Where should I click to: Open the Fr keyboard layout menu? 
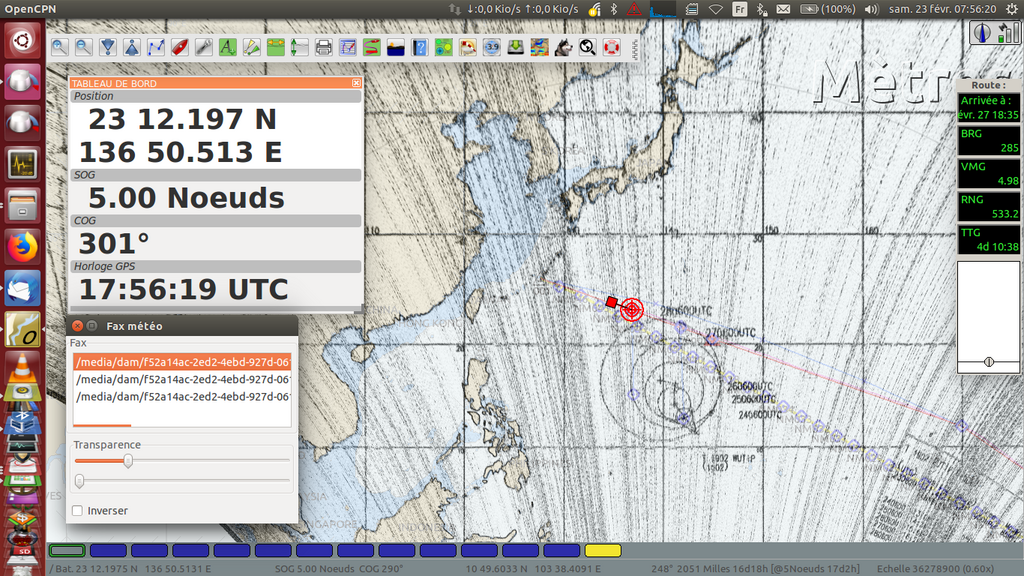tap(740, 9)
